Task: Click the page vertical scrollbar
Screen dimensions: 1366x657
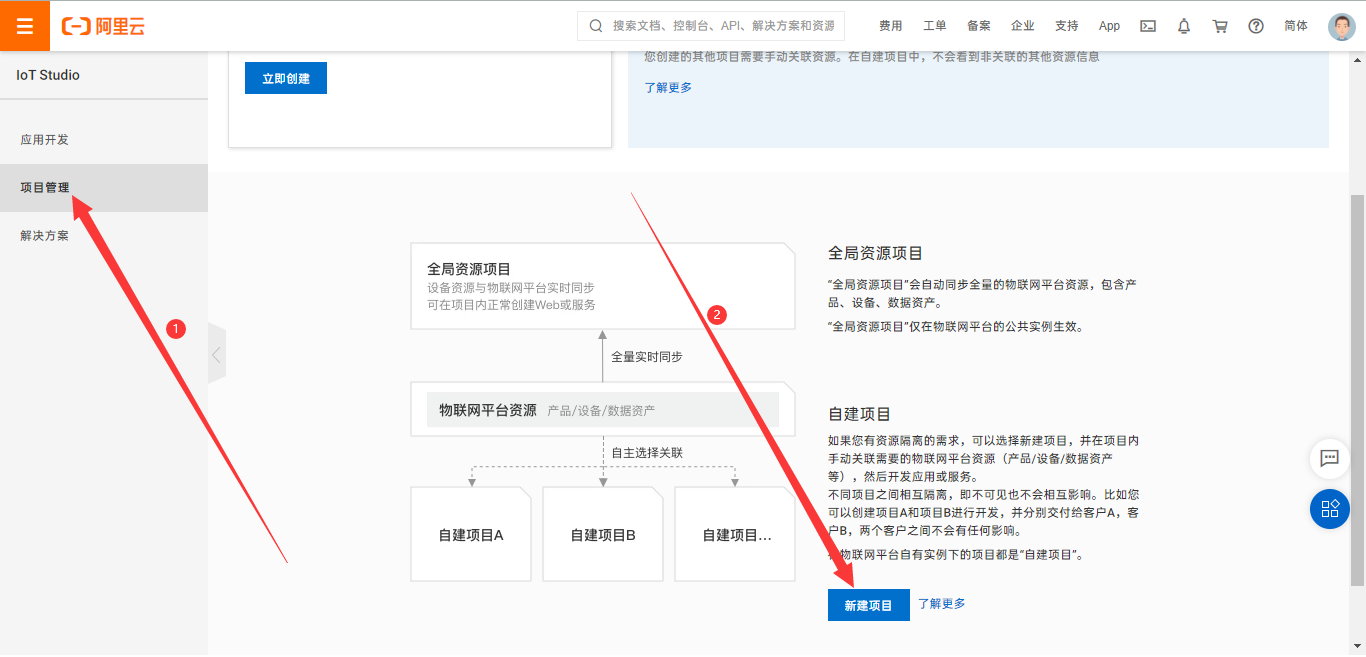Action: [1357, 390]
